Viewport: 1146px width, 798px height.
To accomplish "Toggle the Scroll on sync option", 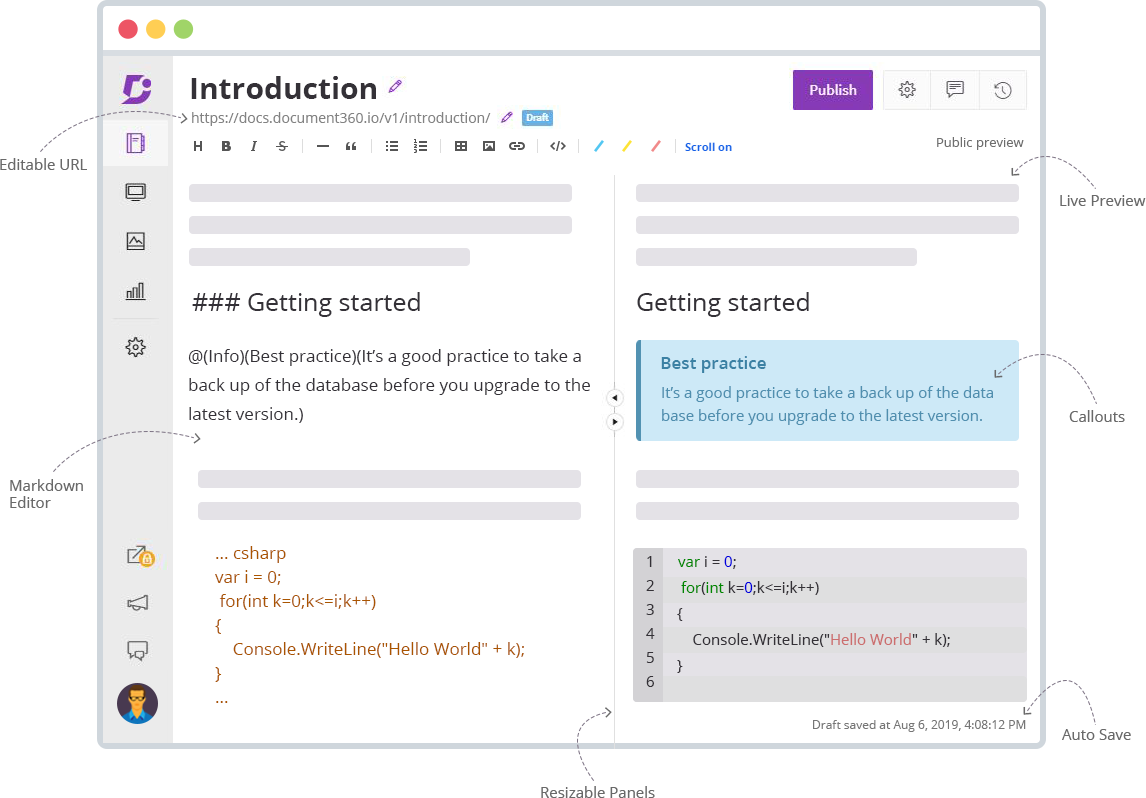I will (708, 147).
